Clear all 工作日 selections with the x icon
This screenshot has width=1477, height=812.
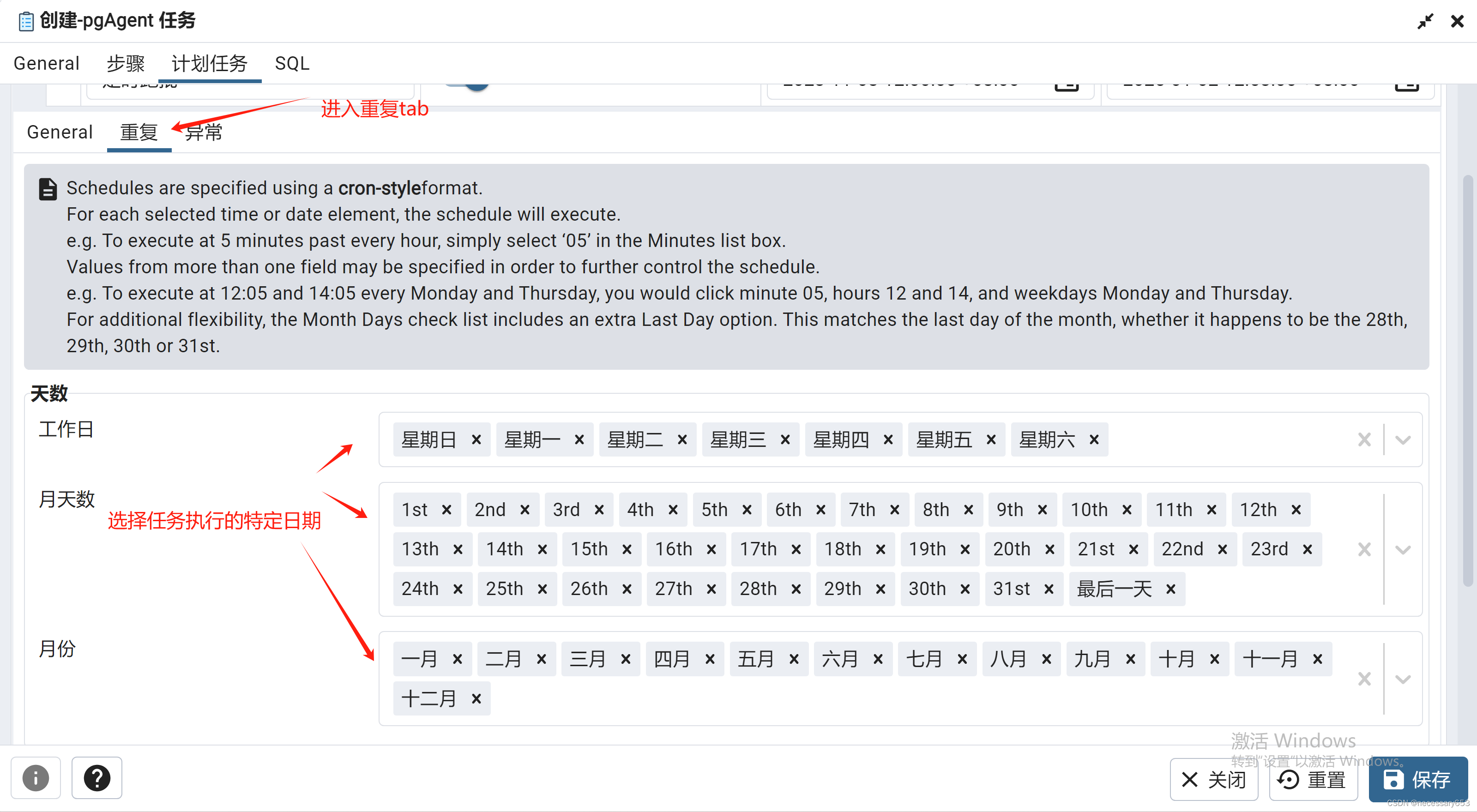coord(1364,439)
